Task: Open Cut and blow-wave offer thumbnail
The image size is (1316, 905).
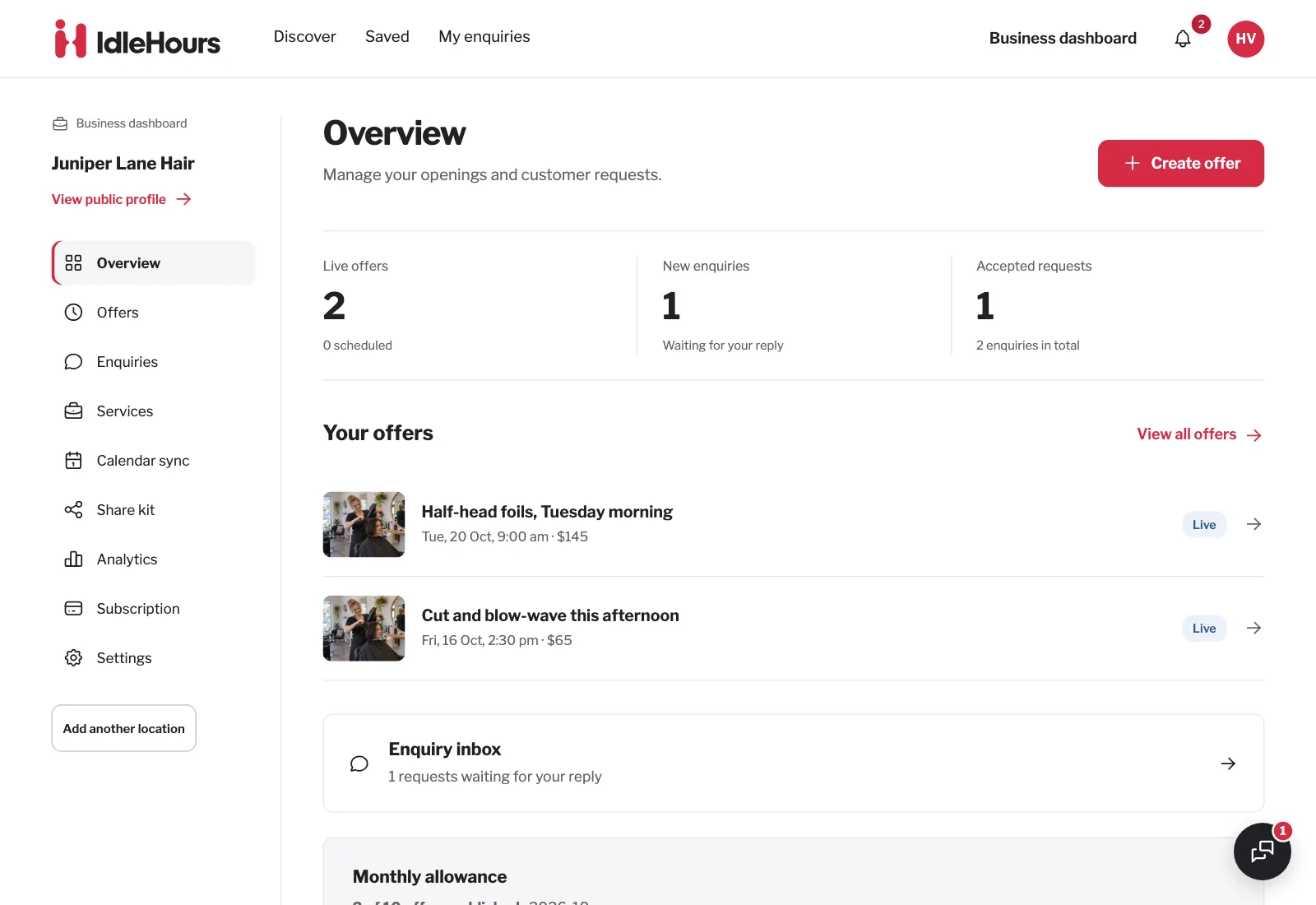Action: pos(364,629)
